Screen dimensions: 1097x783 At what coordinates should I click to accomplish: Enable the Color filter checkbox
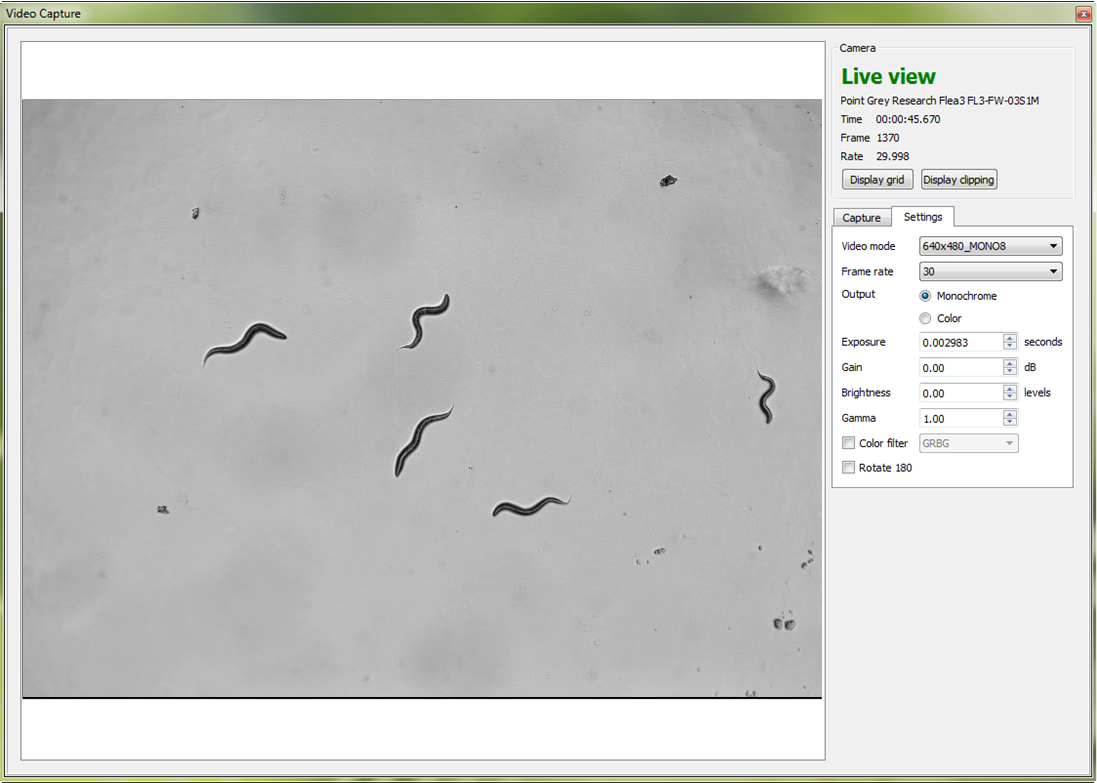point(849,443)
